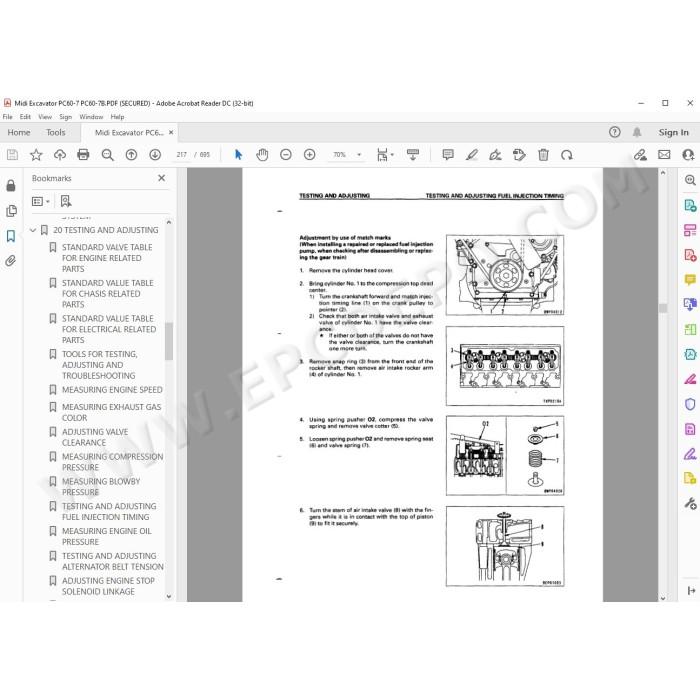The image size is (700, 700).
Task: Print the document
Action: (x=83, y=155)
